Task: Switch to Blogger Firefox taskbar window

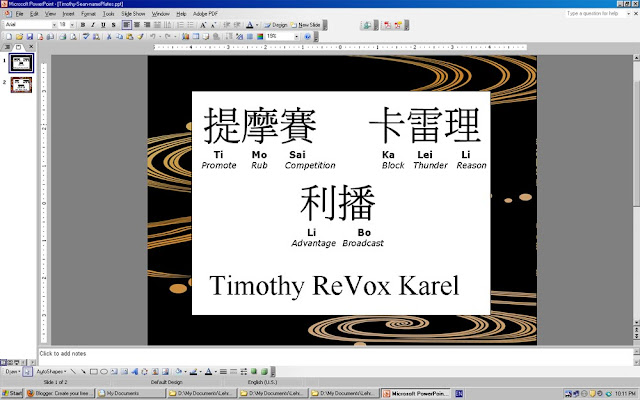Action: pos(59,393)
